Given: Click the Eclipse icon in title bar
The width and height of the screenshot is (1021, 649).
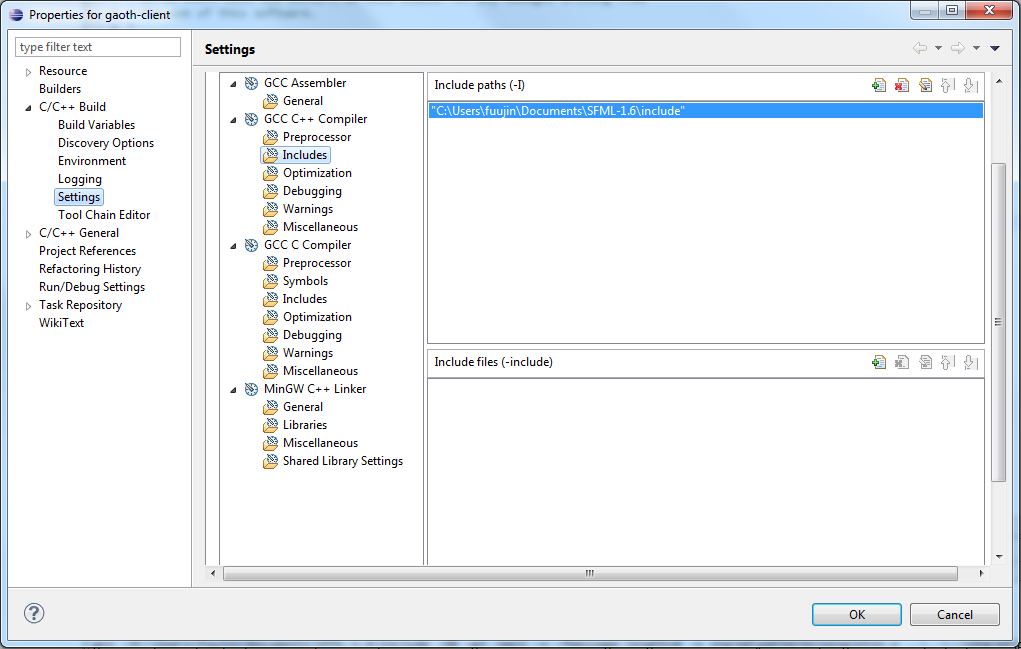Looking at the screenshot, I should point(16,14).
